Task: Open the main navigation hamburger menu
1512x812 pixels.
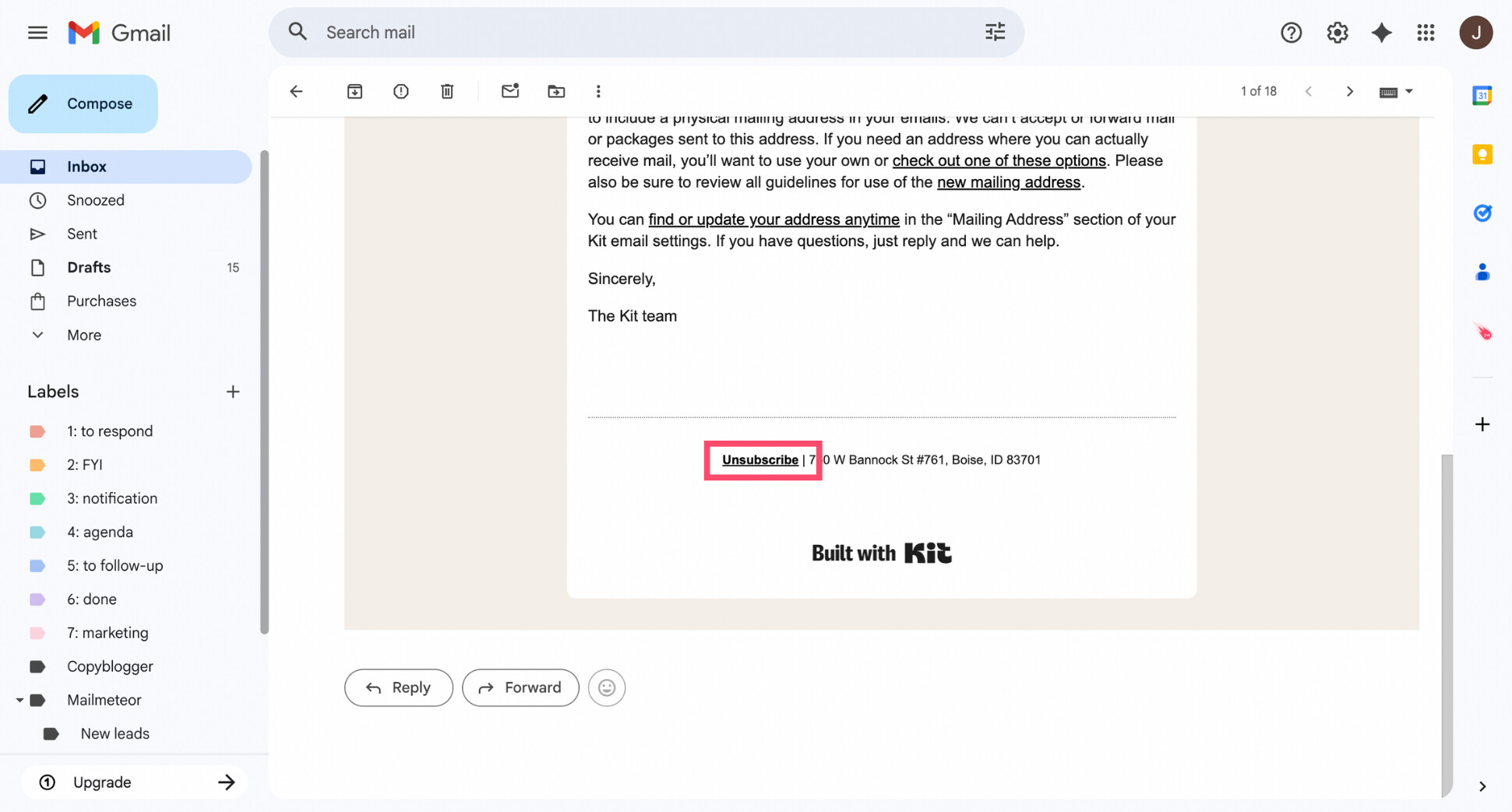Action: click(37, 32)
